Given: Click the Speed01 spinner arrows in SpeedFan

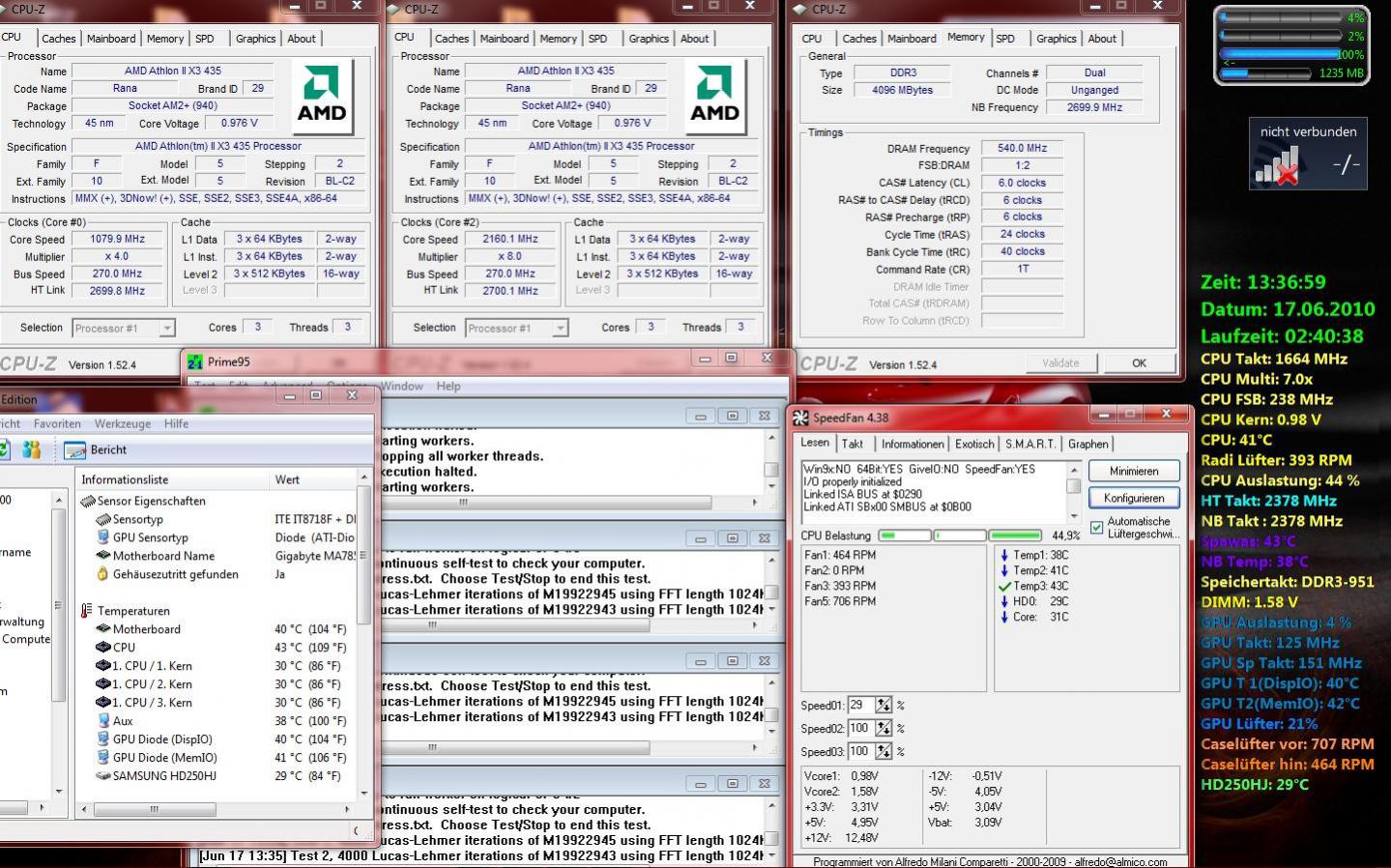Looking at the screenshot, I should (x=884, y=706).
